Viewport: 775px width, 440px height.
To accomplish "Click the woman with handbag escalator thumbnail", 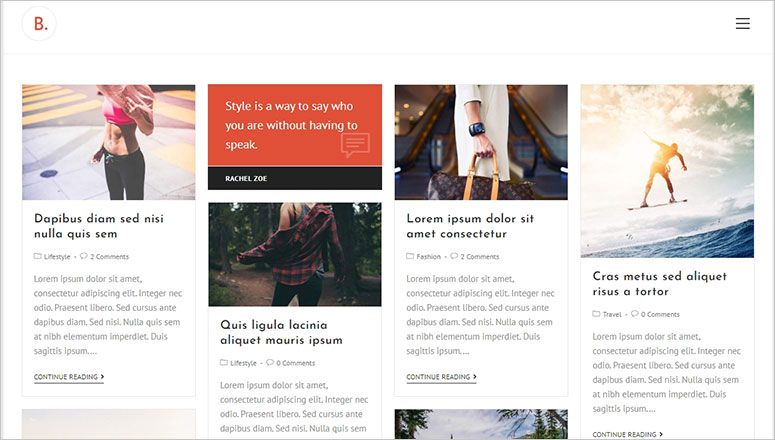I will [481, 142].
